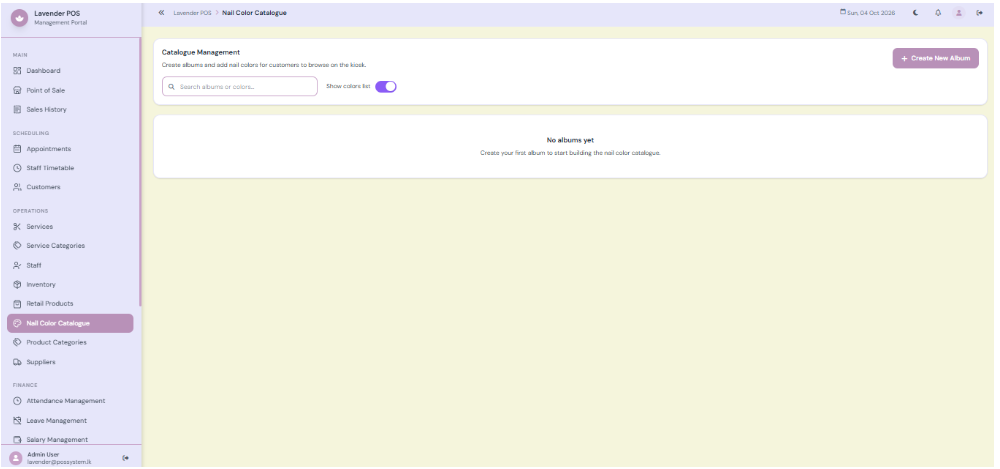Click the Admin User avatar in sidebar footer
Screen dimensions: 1000x469
point(16,458)
